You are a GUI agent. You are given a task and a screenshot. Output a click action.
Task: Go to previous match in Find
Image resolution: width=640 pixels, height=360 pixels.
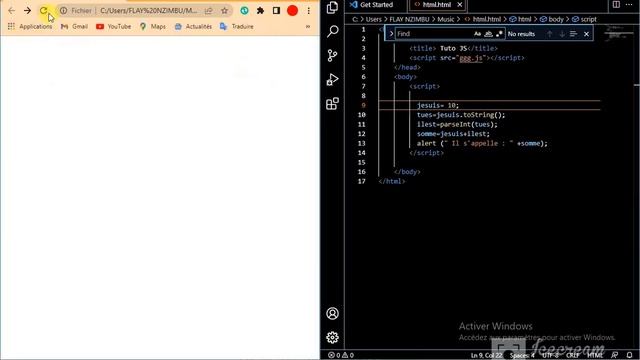pos(550,34)
